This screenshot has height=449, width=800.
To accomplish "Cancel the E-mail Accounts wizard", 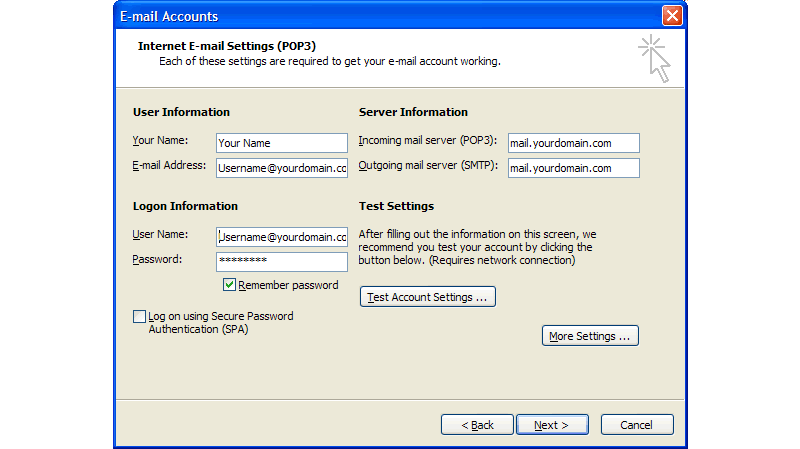I will (x=637, y=425).
